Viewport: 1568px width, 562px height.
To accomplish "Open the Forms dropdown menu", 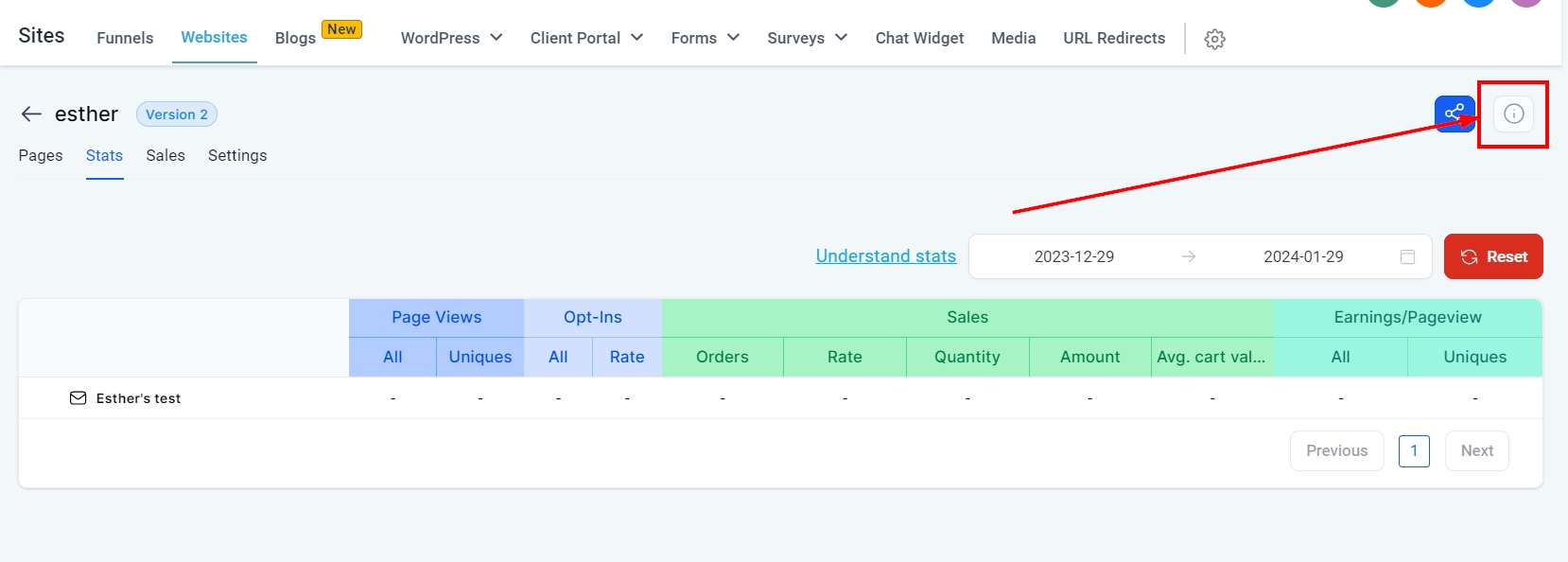I will tap(705, 38).
